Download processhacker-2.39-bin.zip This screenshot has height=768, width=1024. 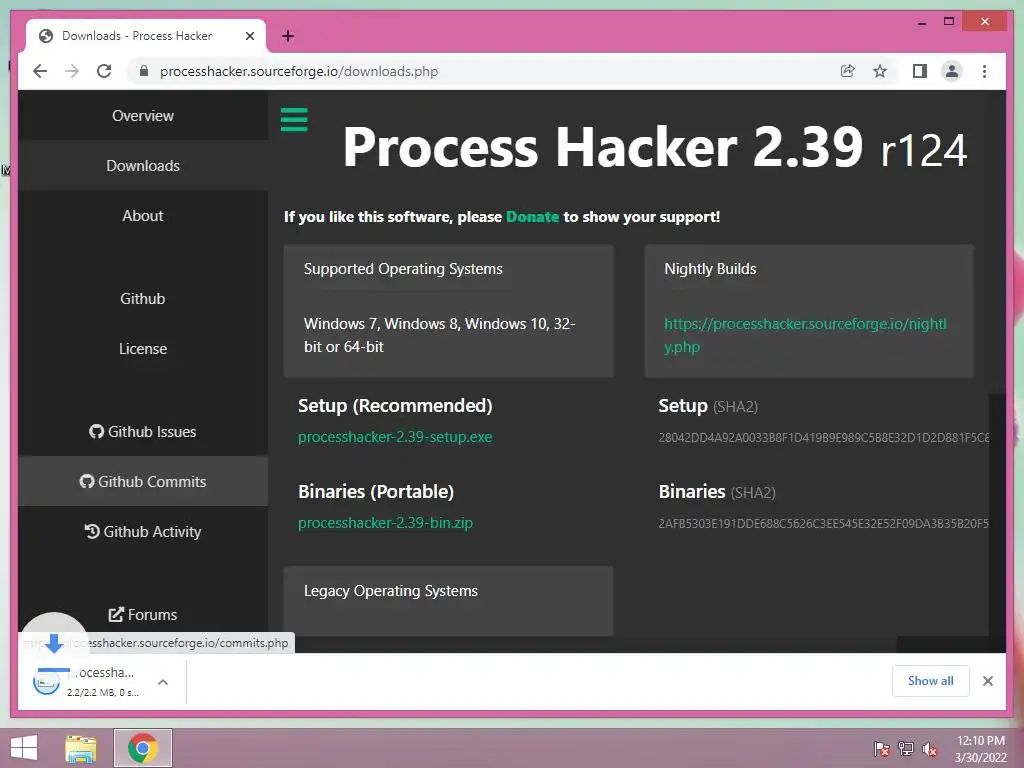[x=385, y=522]
